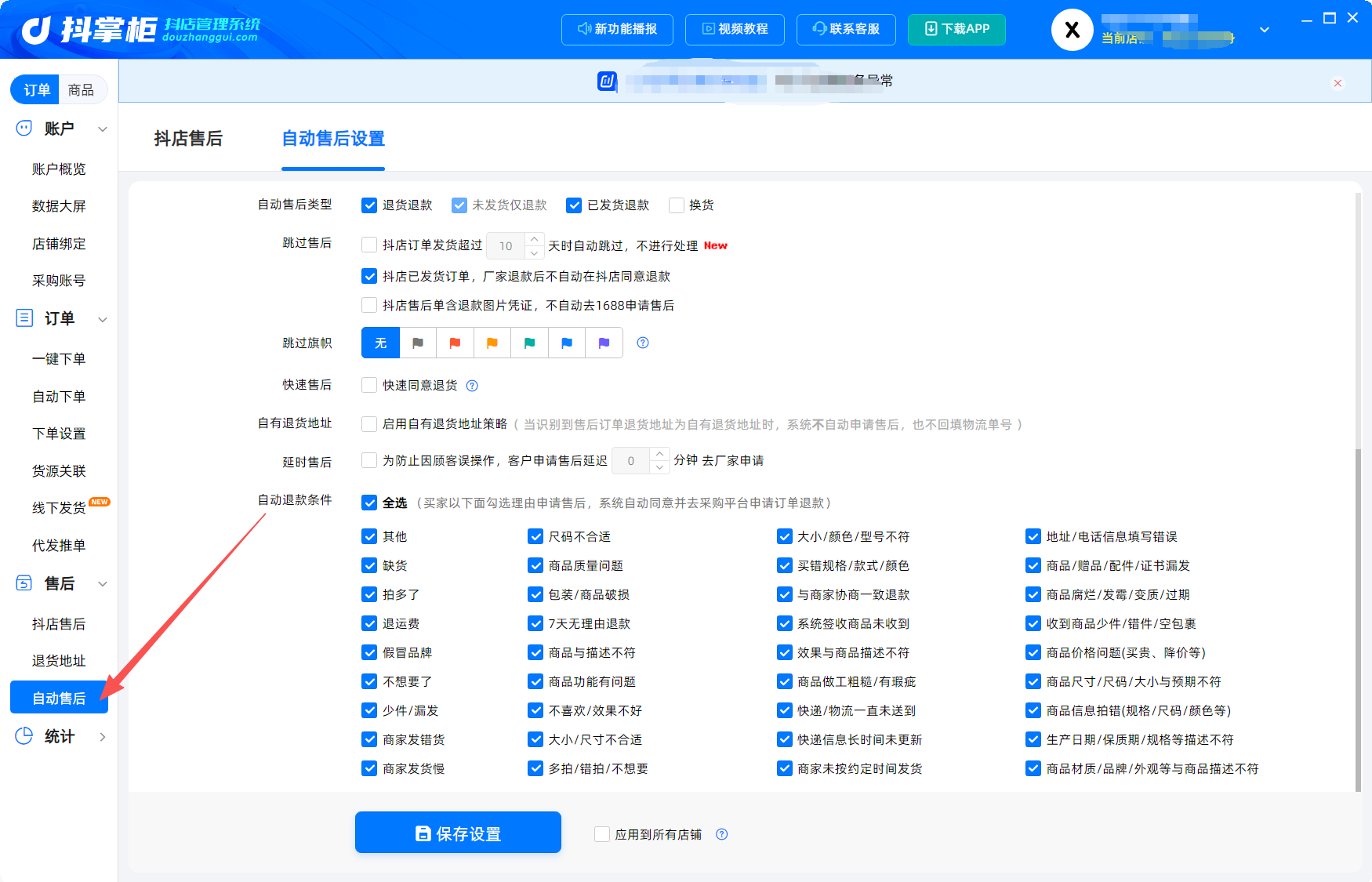Open 一键下单 in sidebar
The height and width of the screenshot is (882, 1372).
[59, 359]
